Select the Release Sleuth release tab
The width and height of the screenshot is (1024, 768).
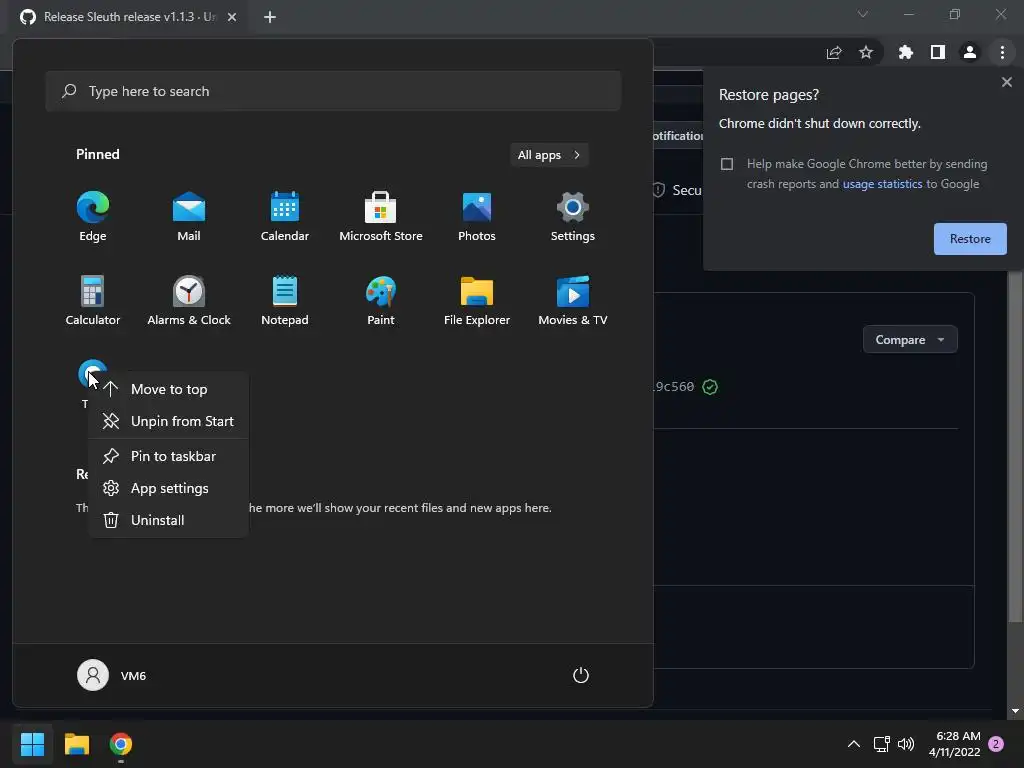click(x=128, y=17)
